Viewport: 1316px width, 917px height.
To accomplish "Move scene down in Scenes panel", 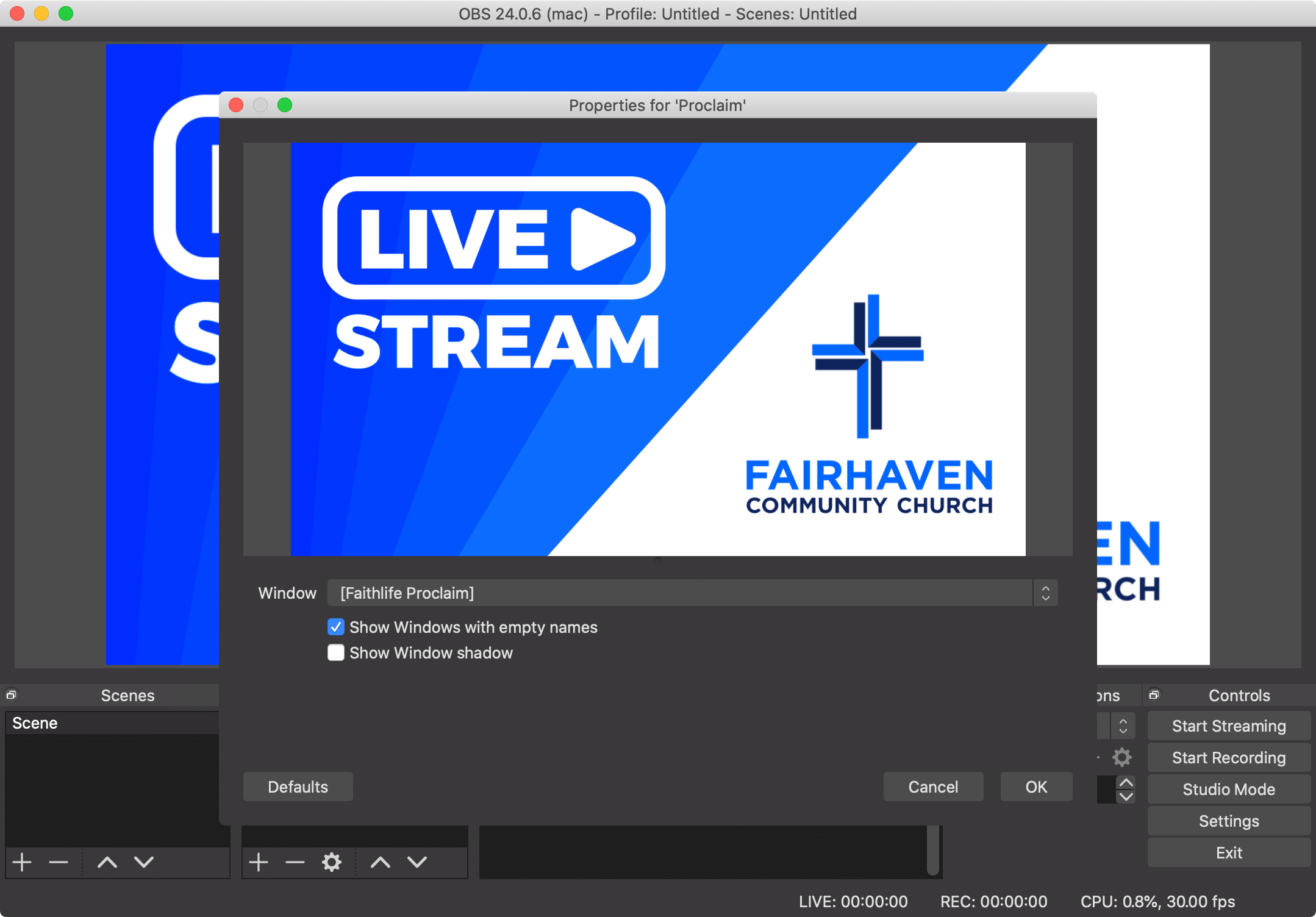I will pos(144,862).
